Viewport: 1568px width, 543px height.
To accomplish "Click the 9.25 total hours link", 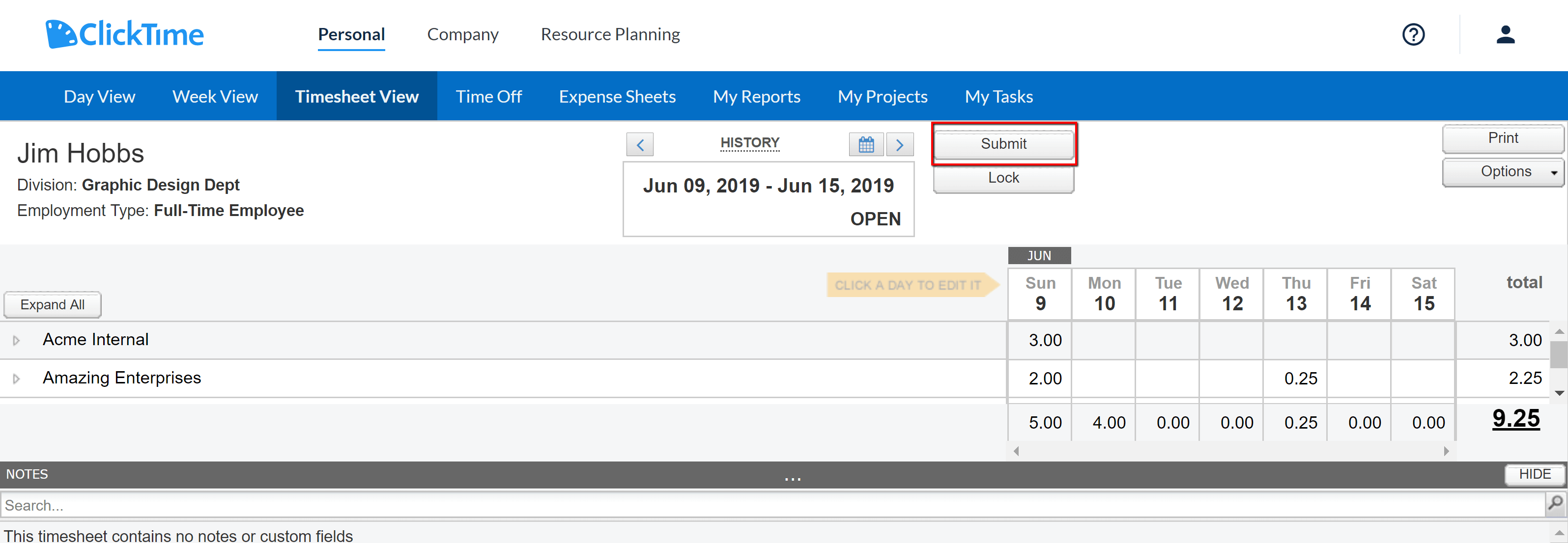I will coord(1515,419).
